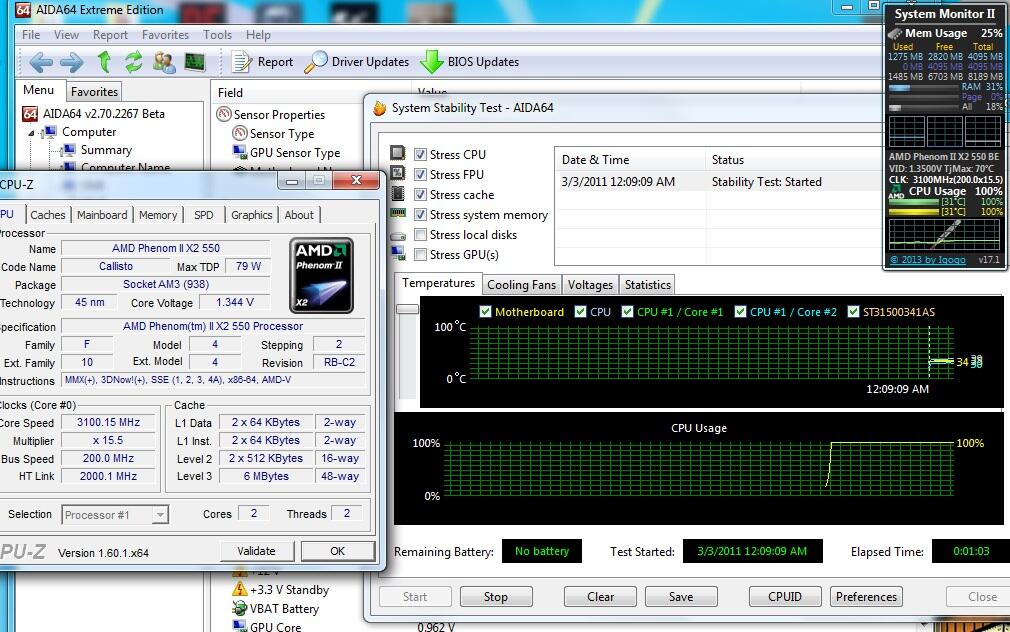Click the Stress FPU icon
Image resolution: width=1010 pixels, height=632 pixels.
click(x=398, y=173)
